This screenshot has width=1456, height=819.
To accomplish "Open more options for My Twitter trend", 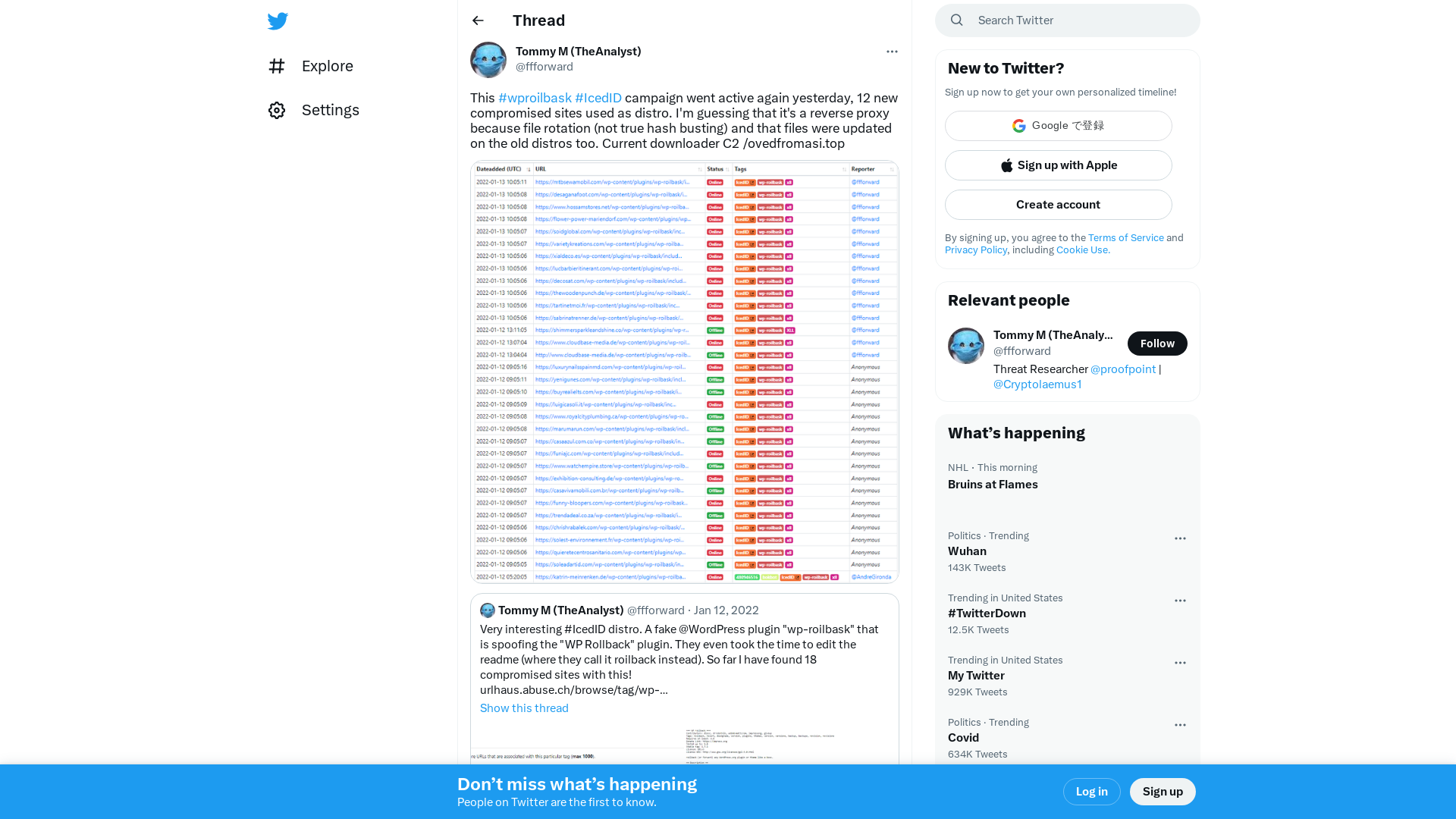I will [1180, 663].
